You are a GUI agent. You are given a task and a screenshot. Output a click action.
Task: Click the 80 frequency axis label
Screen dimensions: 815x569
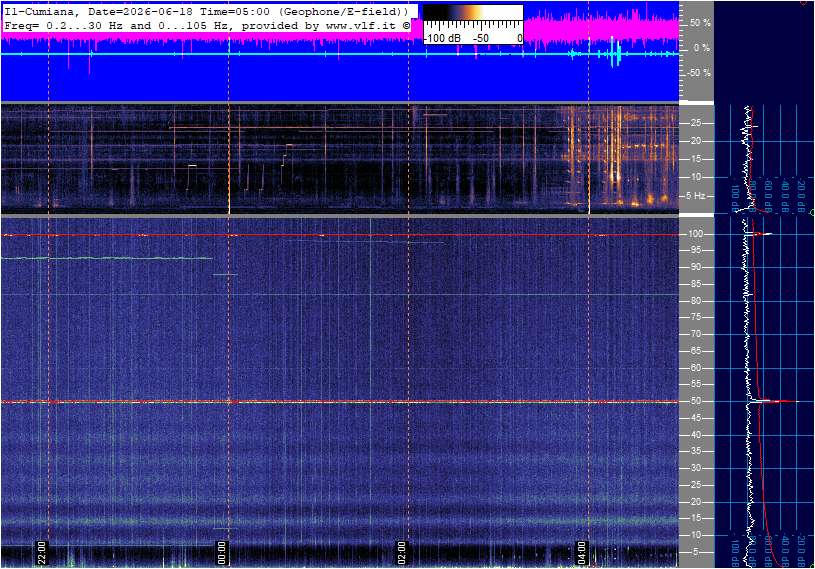point(695,301)
